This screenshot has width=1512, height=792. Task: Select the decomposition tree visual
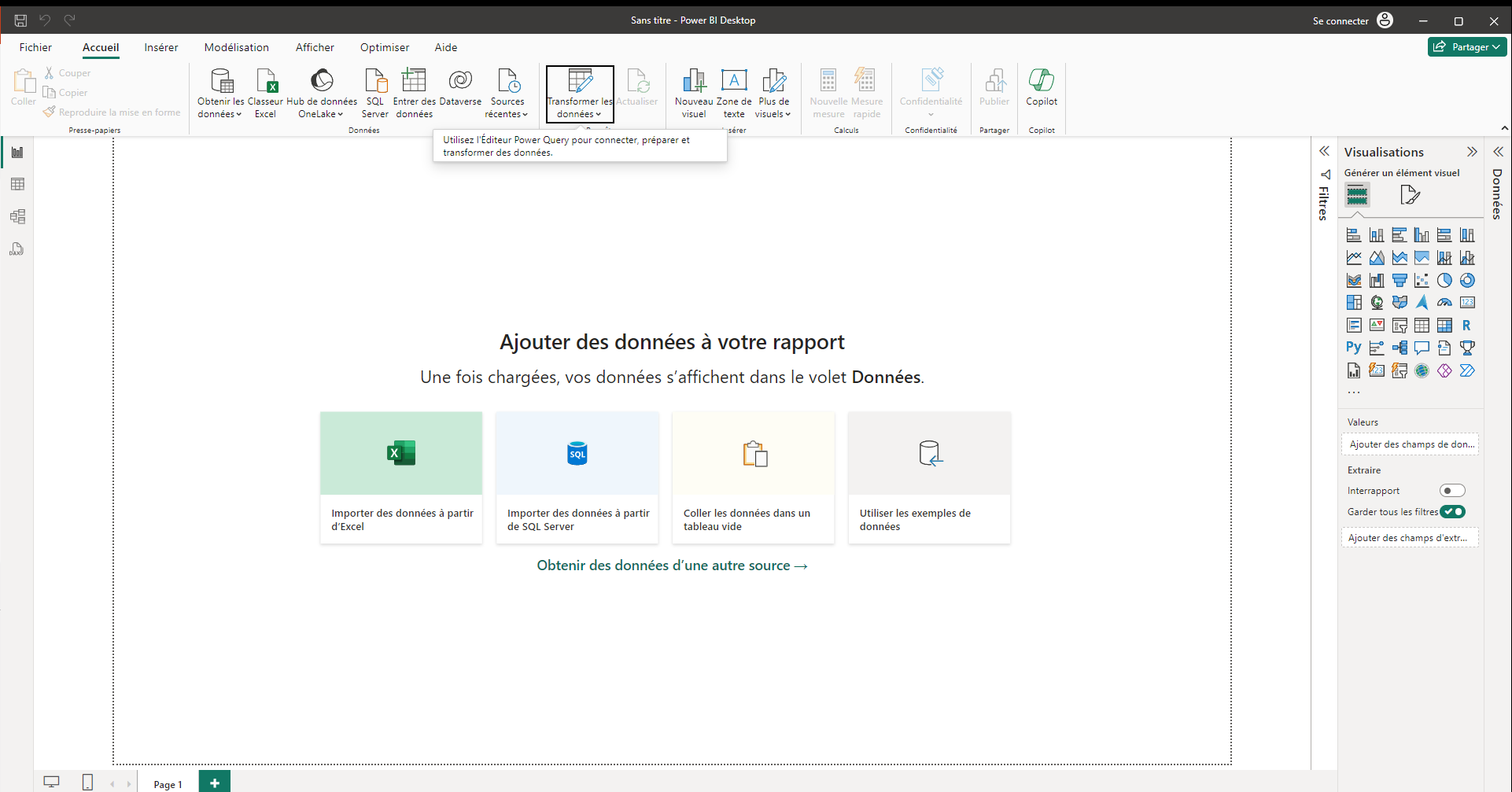(1400, 348)
